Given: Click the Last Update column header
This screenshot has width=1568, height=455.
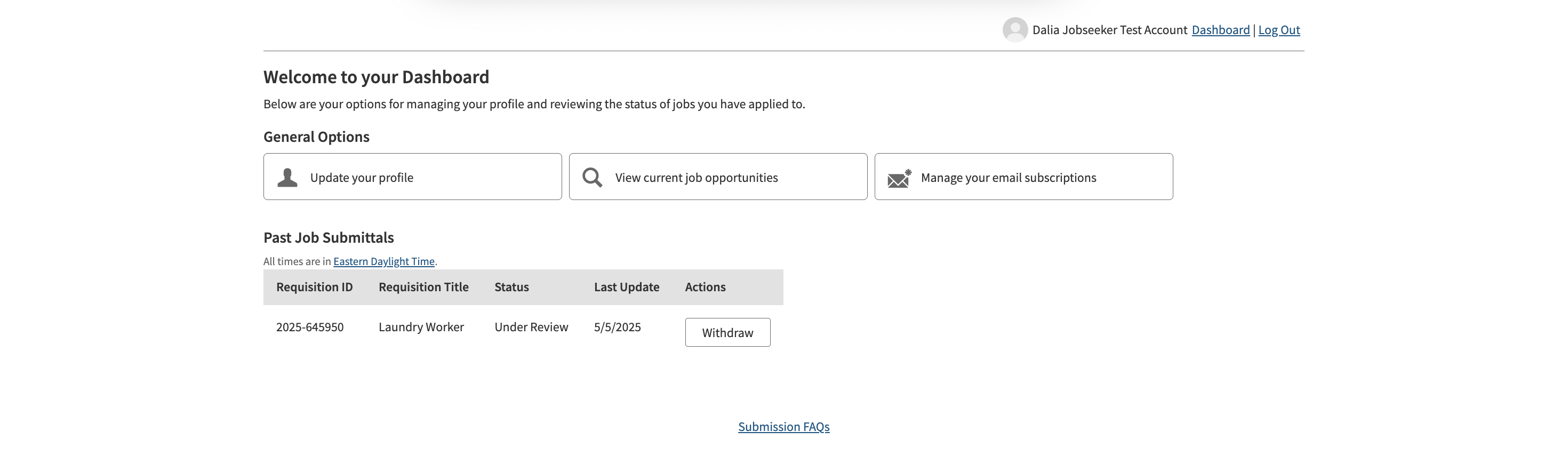Looking at the screenshot, I should tap(626, 287).
